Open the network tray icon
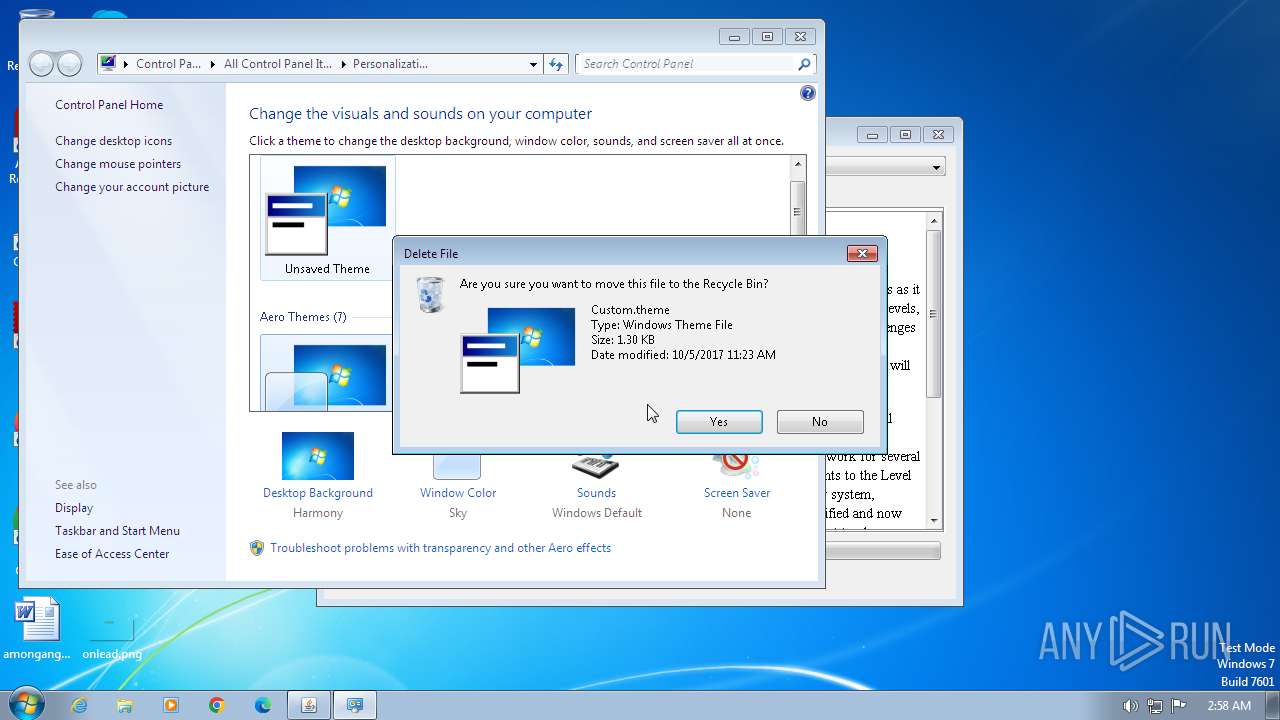Screen dimensions: 1280x720 tap(1154, 705)
